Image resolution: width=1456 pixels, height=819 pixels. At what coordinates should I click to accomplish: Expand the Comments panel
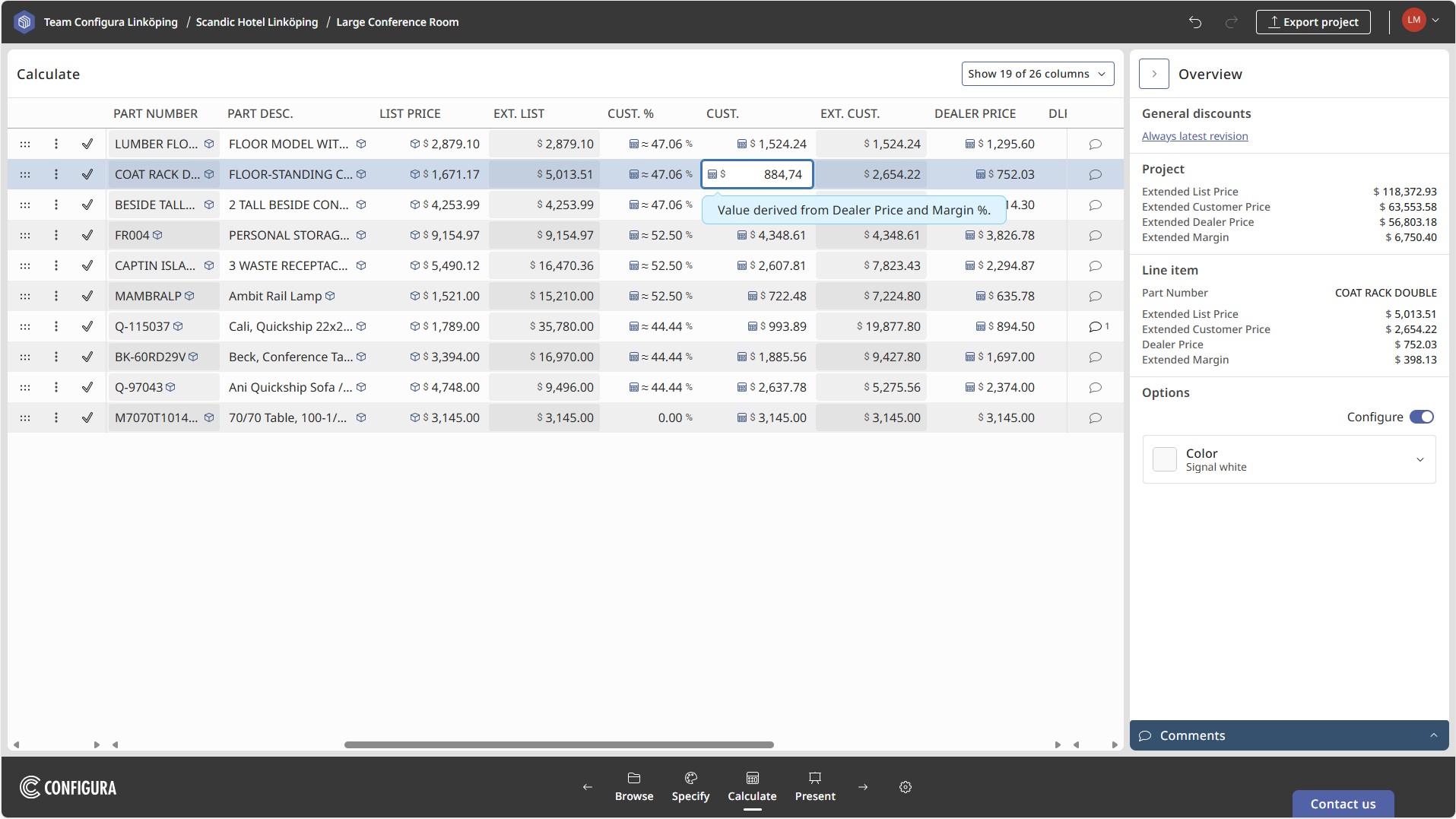tap(1289, 735)
